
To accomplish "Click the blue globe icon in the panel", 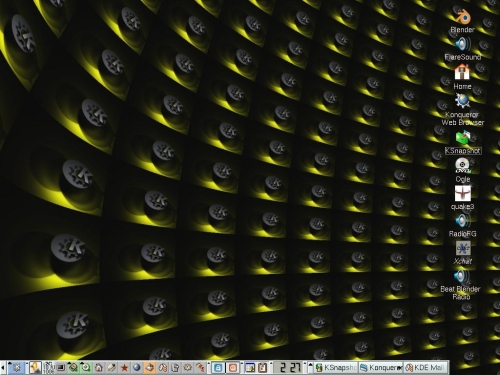I will [137, 368].
